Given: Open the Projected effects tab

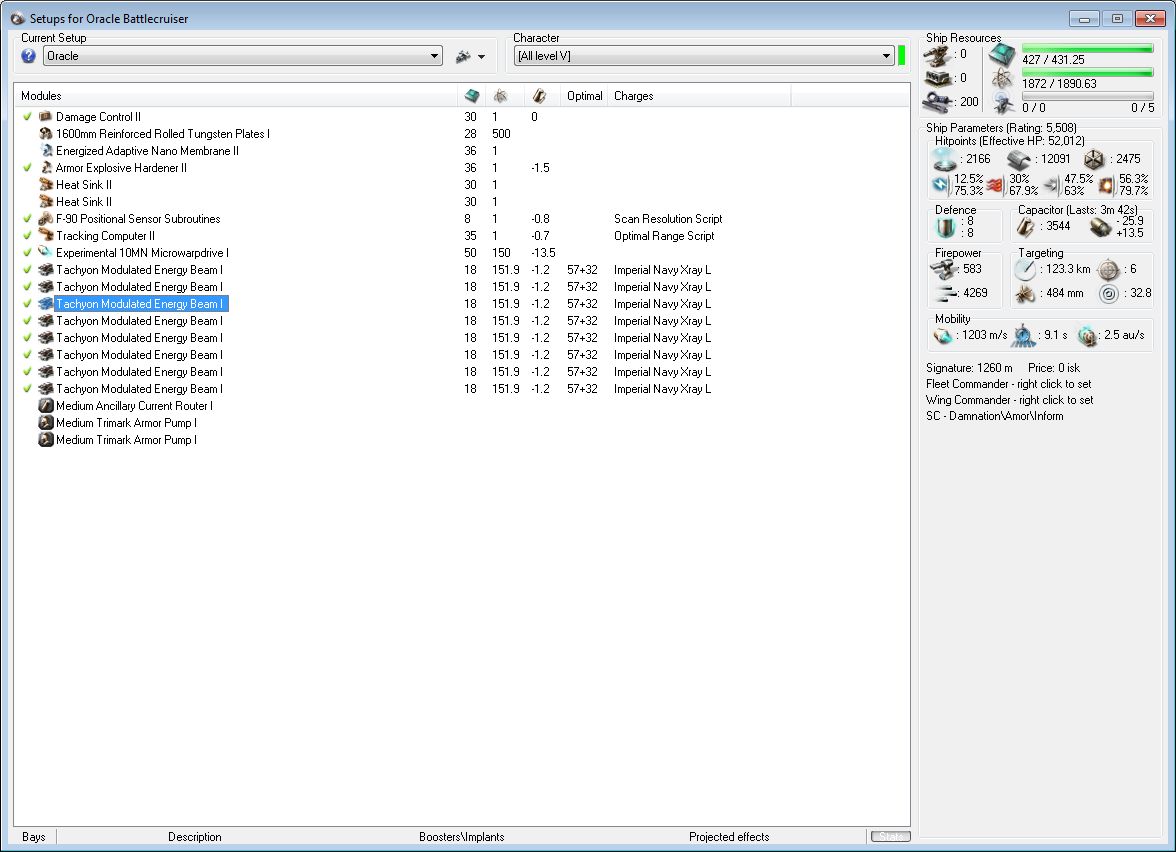Looking at the screenshot, I should click(x=729, y=837).
